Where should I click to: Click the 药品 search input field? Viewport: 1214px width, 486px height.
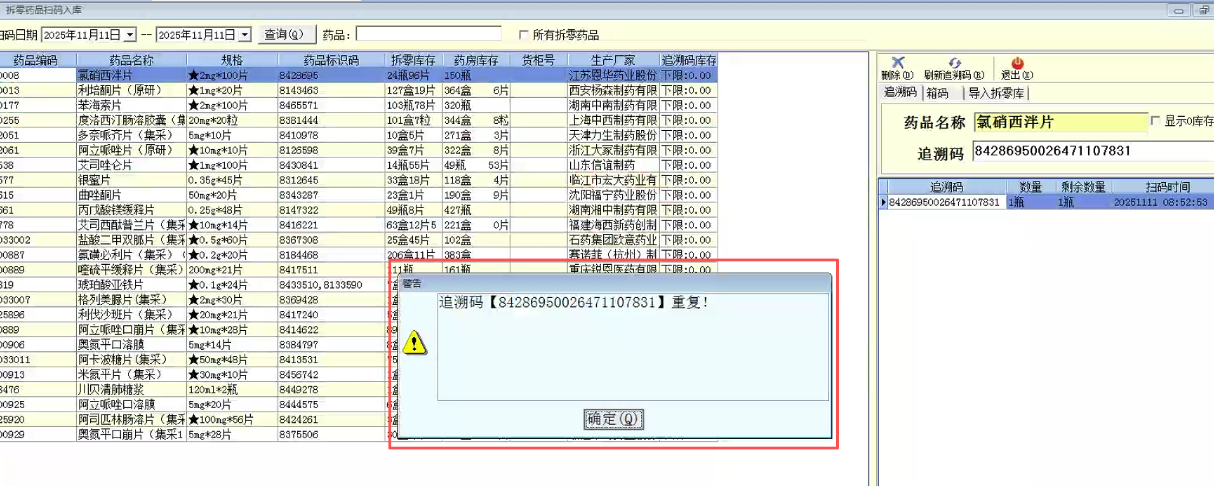[428, 35]
